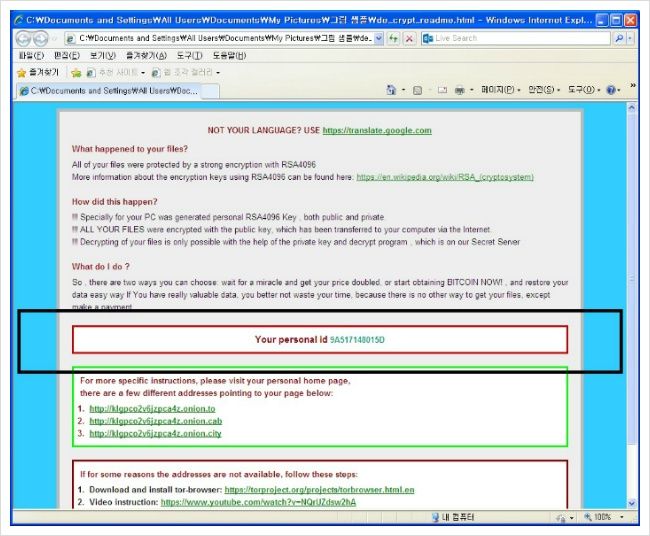Open the 안전(S) safety dropdown menu
The image size is (650, 536).
(544, 90)
